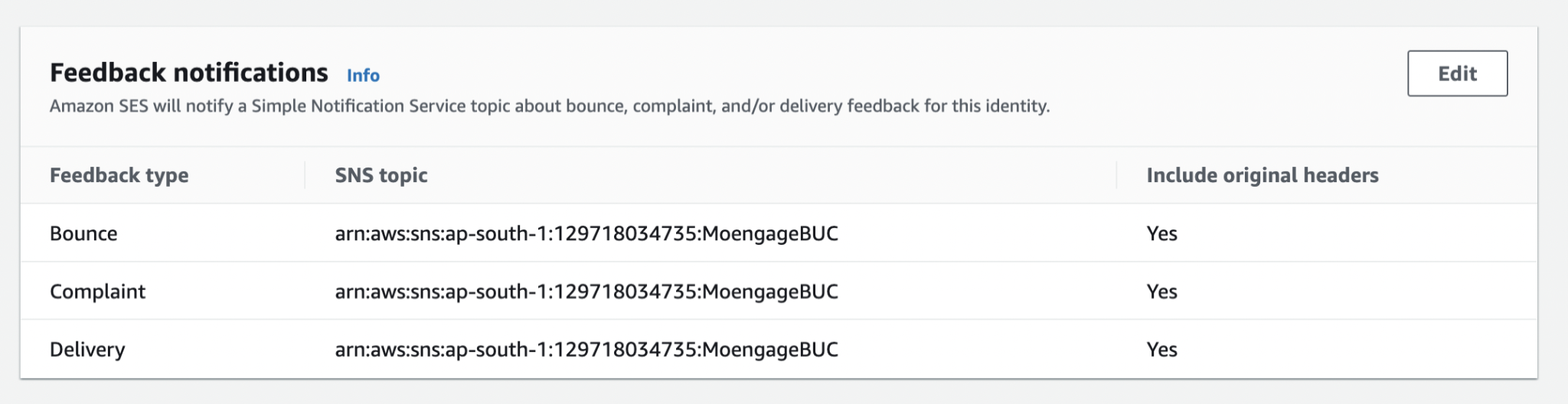
Task: Click divider before Include original headers column
Action: click(1116, 175)
